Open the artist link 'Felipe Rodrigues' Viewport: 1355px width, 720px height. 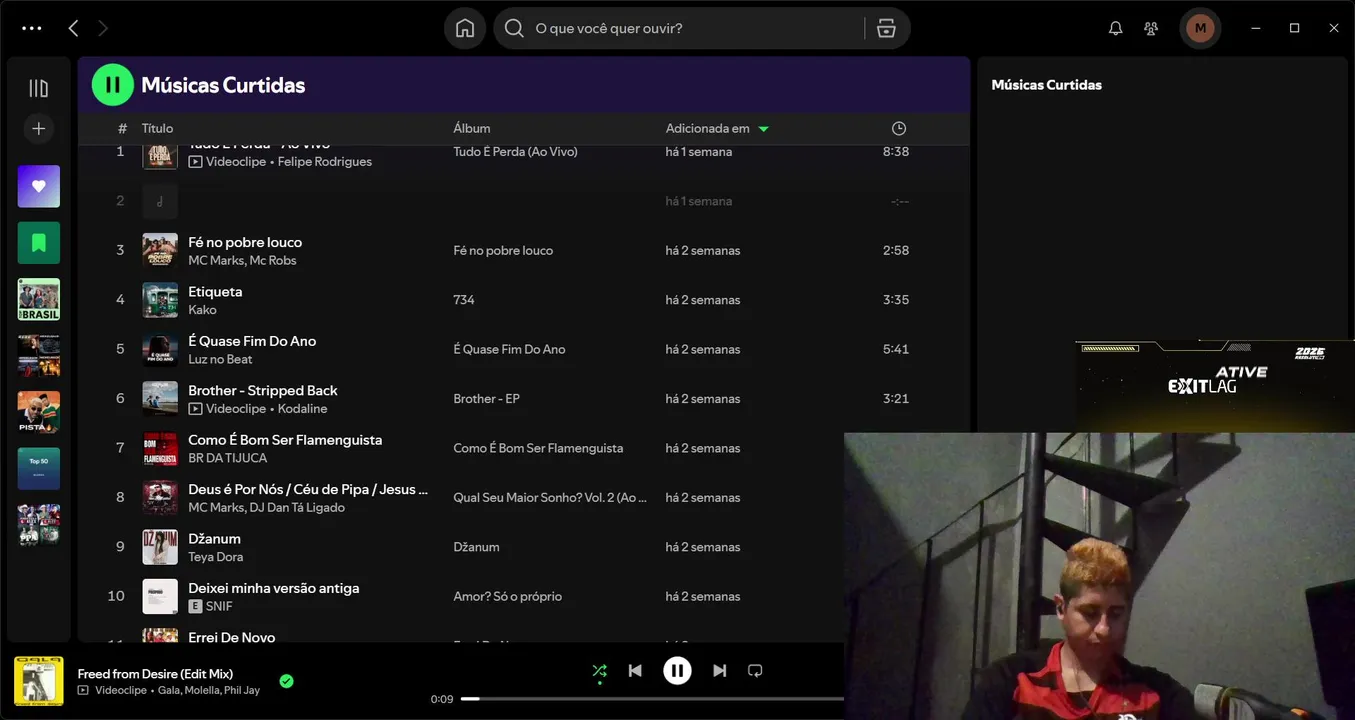click(x=324, y=161)
